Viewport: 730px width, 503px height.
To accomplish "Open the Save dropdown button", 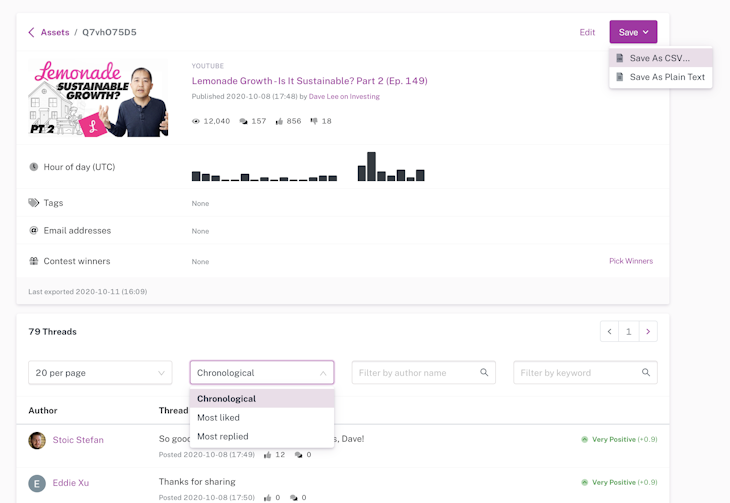I will tap(633, 32).
